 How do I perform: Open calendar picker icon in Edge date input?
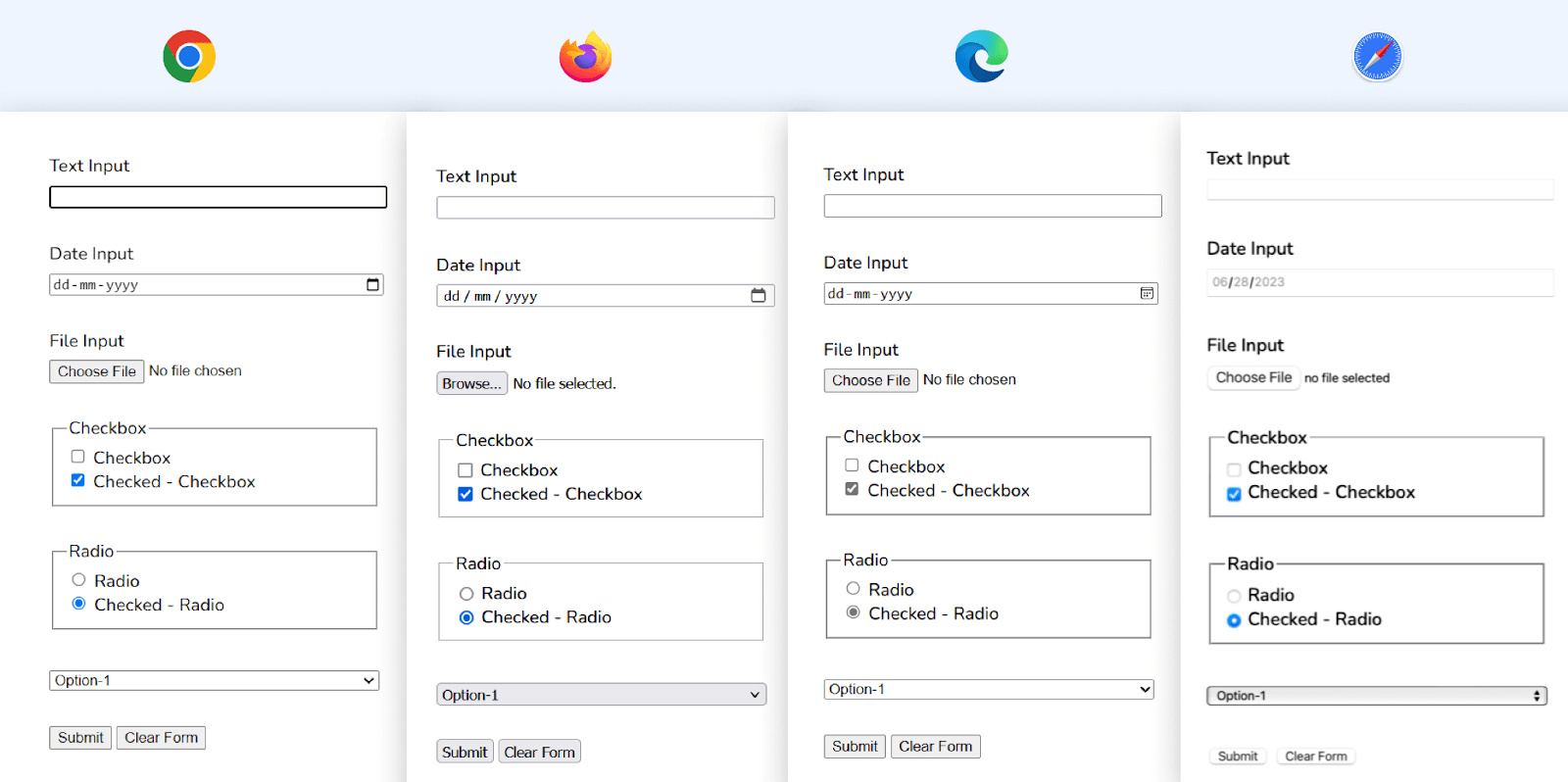pyautogui.click(x=1147, y=294)
